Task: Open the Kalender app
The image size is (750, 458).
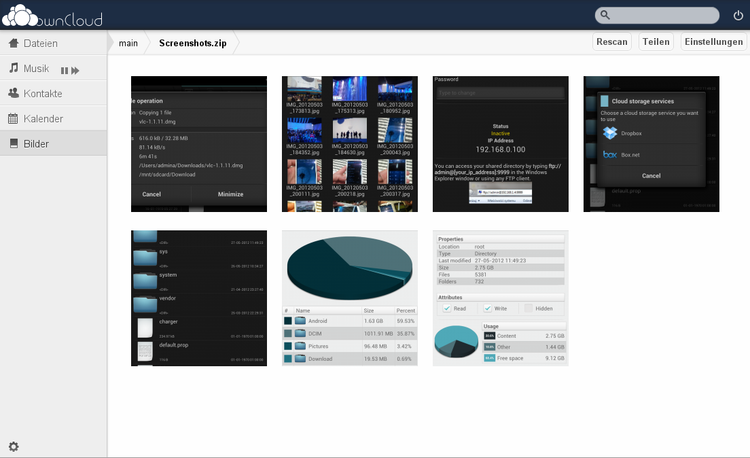Action: click(43, 119)
